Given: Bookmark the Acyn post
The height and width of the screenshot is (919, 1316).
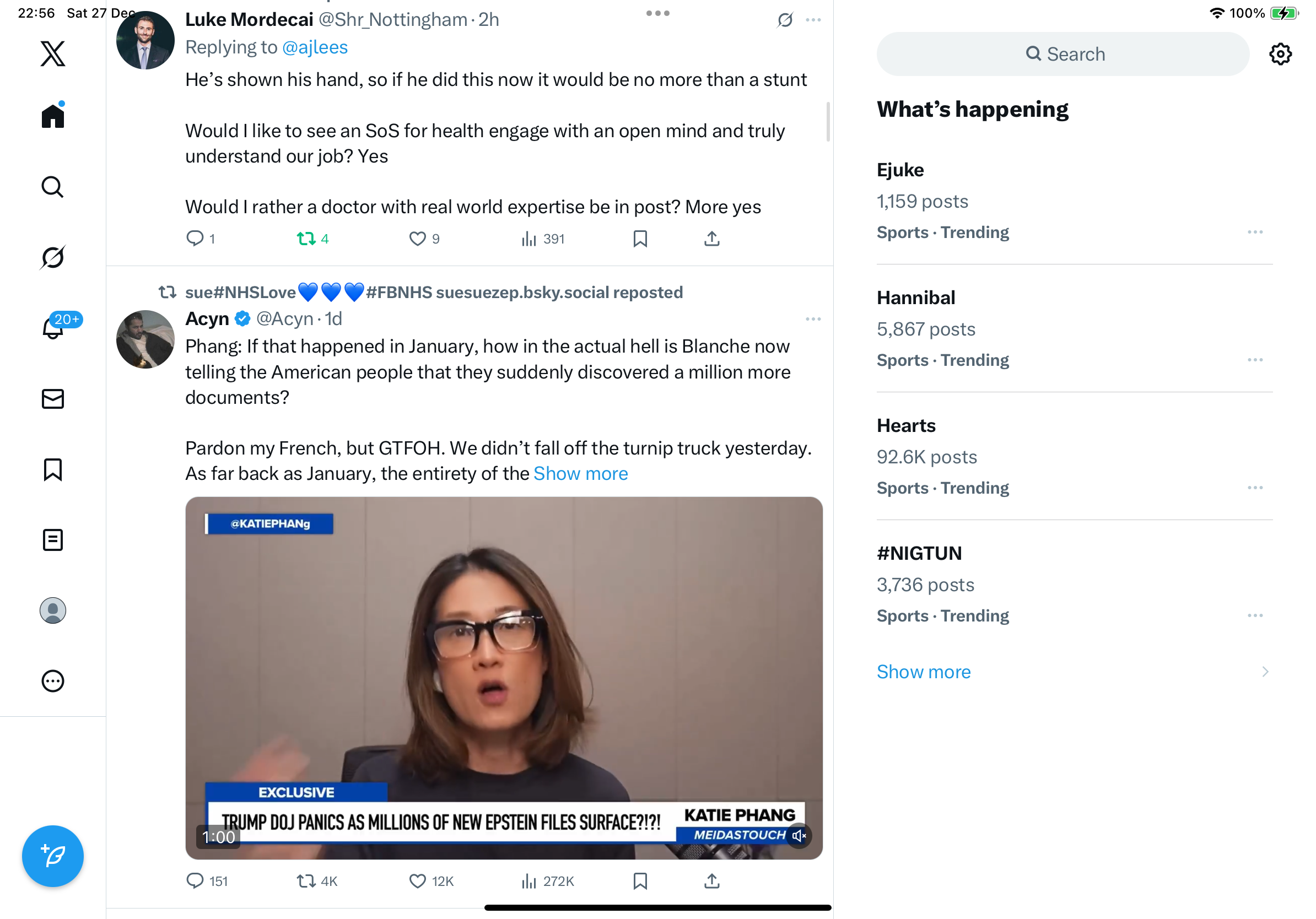Looking at the screenshot, I should click(640, 880).
